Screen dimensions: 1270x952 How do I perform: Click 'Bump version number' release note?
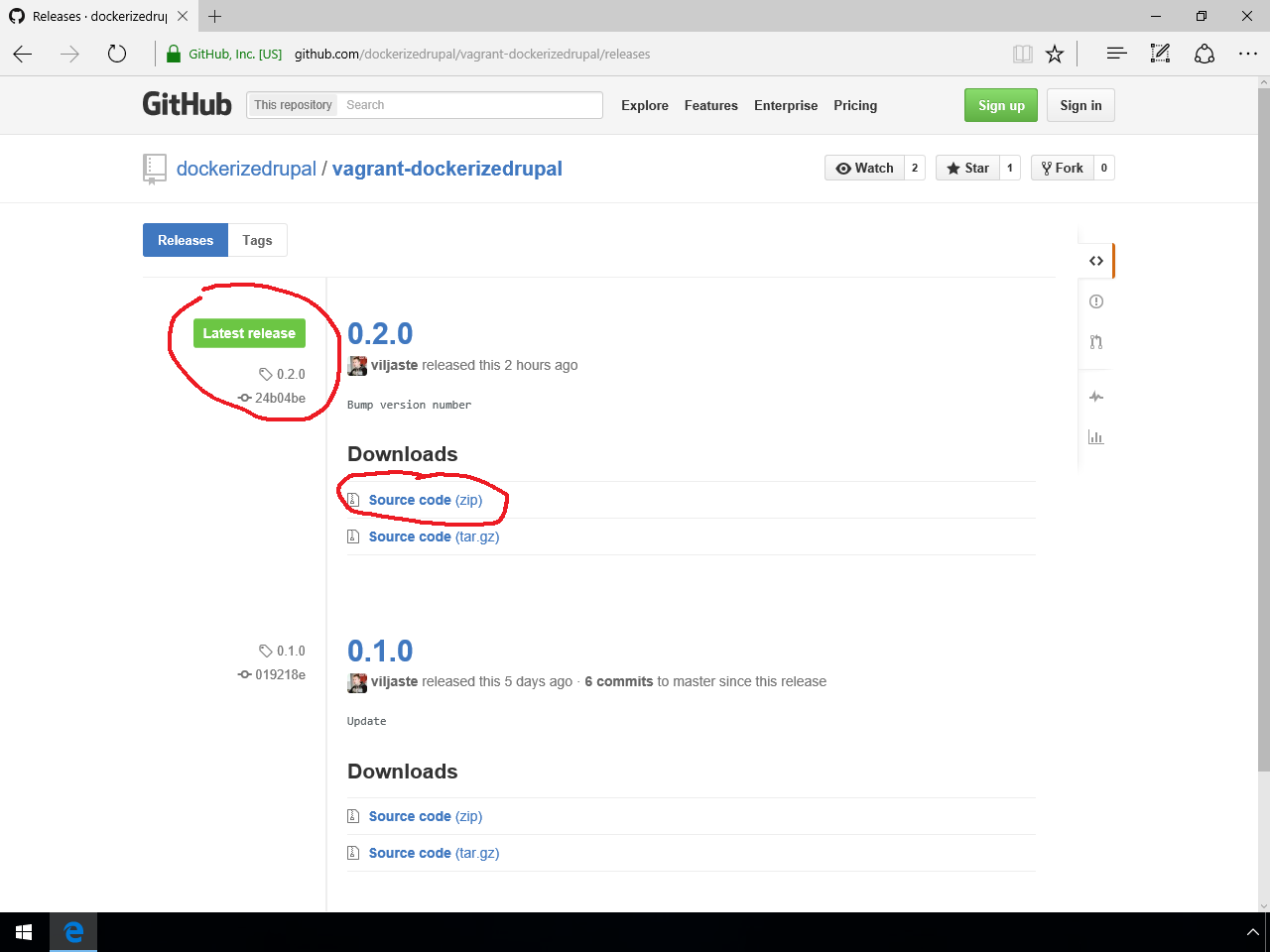coord(409,405)
